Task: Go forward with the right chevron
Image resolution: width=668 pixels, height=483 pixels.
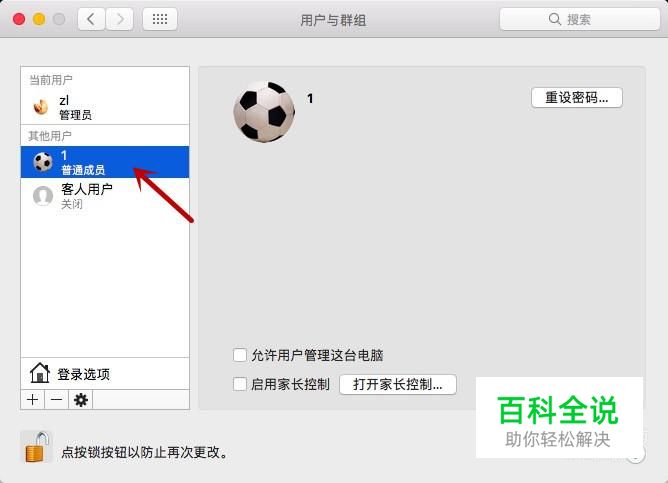Action: click(120, 19)
